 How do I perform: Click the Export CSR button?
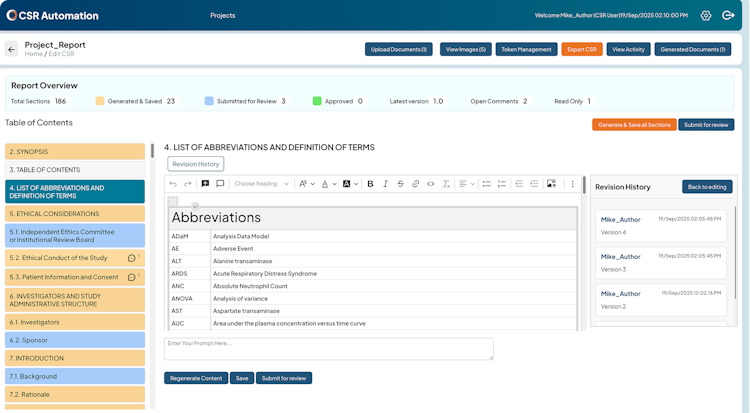(582, 49)
